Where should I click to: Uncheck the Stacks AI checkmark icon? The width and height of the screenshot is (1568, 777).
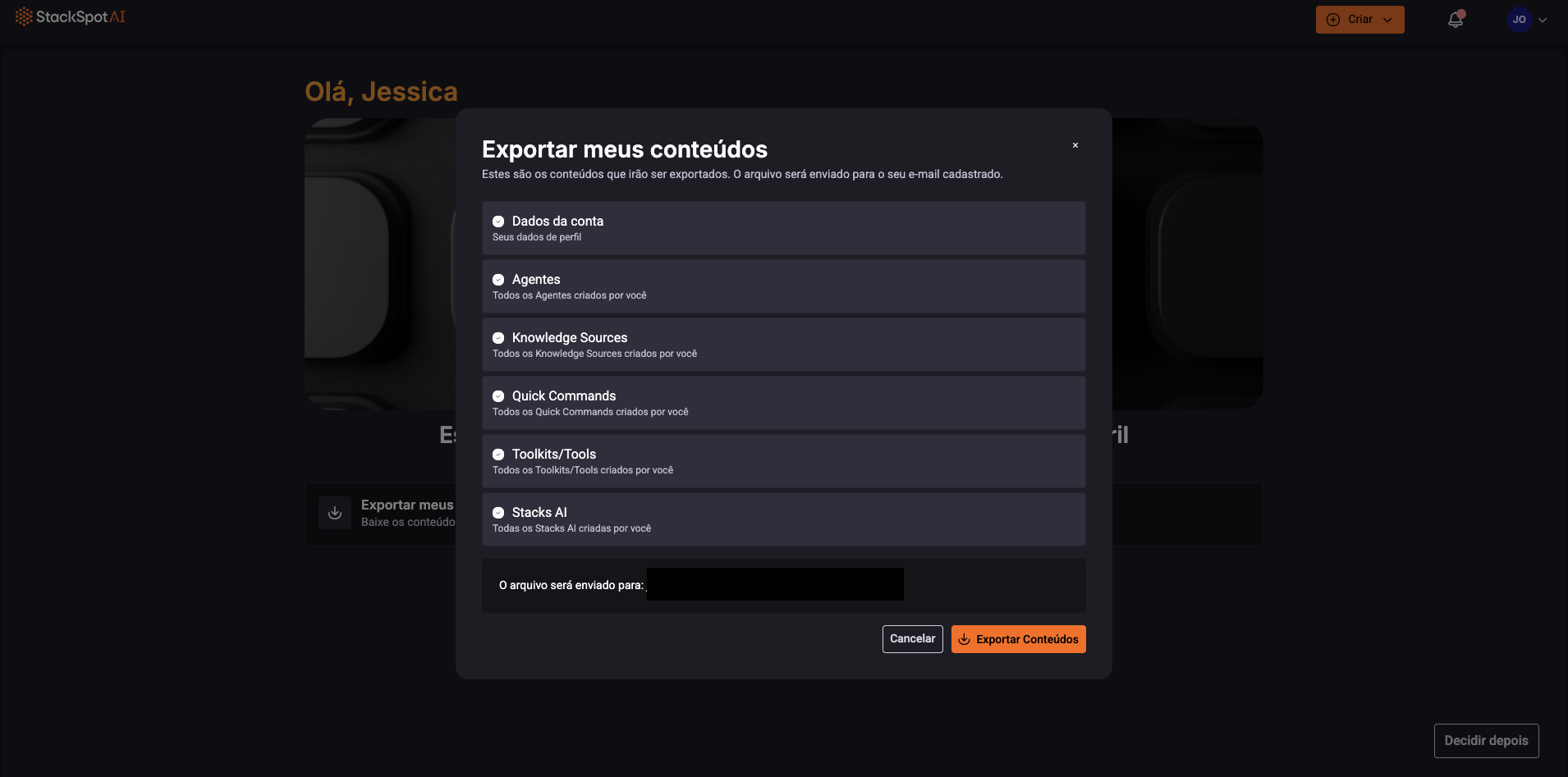tap(498, 513)
